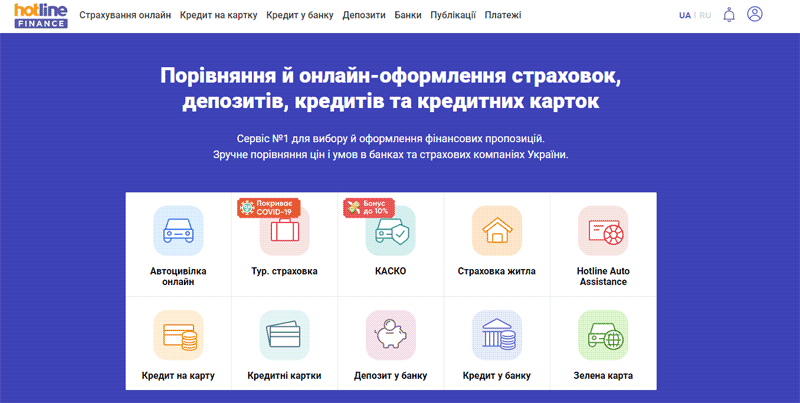This screenshot has width=800, height=403.
Task: Open the Депозит у банку piggy bank icon
Action: pyautogui.click(x=391, y=335)
